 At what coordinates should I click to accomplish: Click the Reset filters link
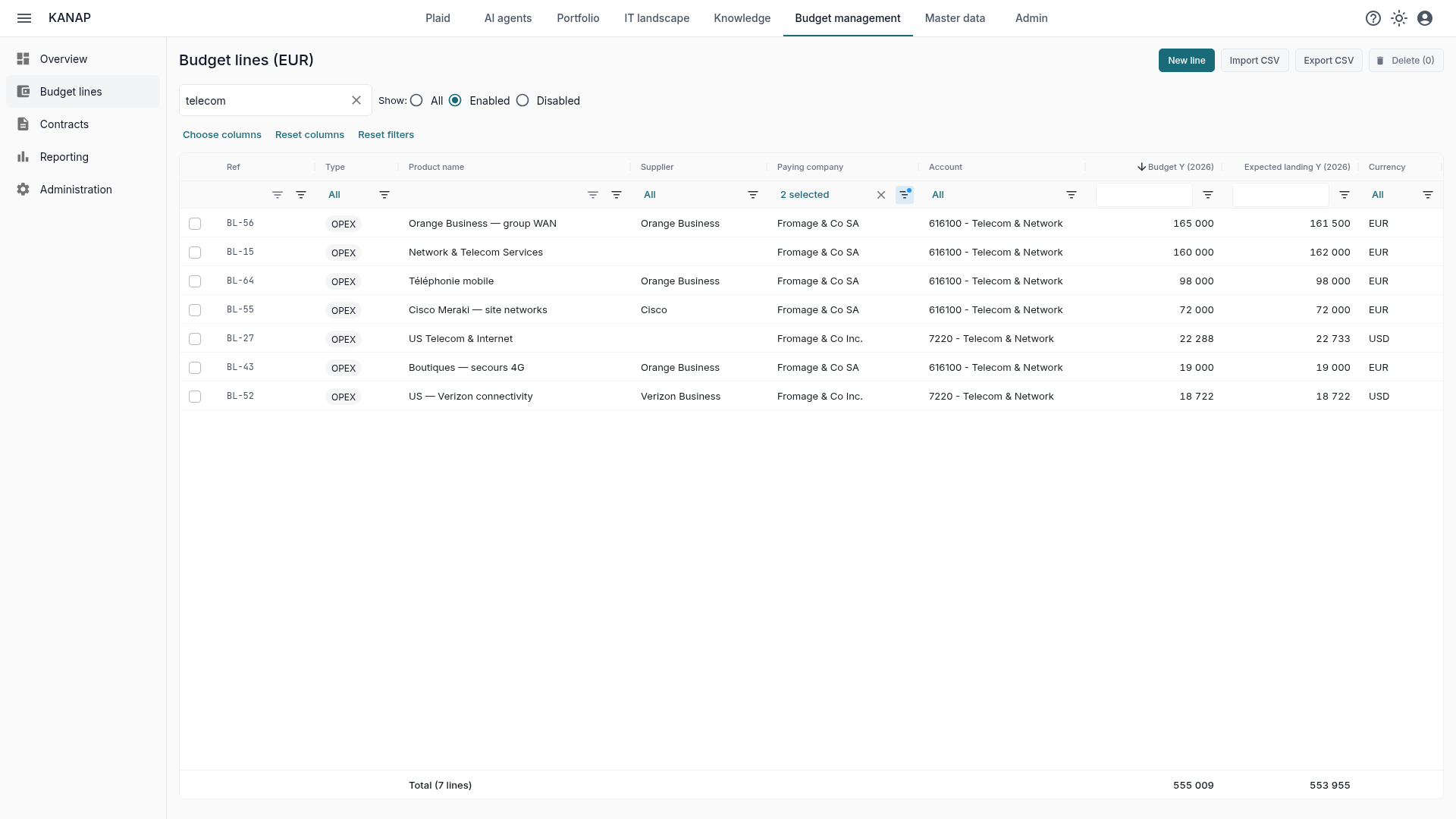tap(386, 135)
